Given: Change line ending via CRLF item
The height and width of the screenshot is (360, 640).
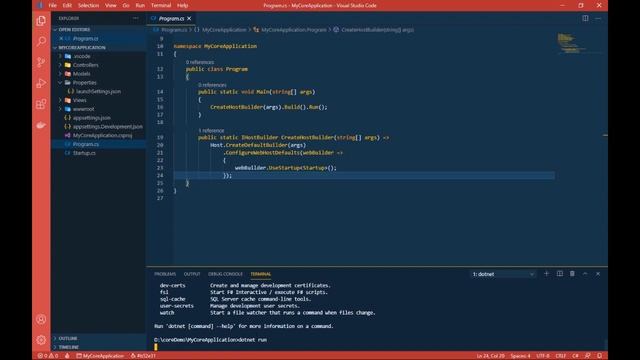Looking at the screenshot, I should pos(560,356).
